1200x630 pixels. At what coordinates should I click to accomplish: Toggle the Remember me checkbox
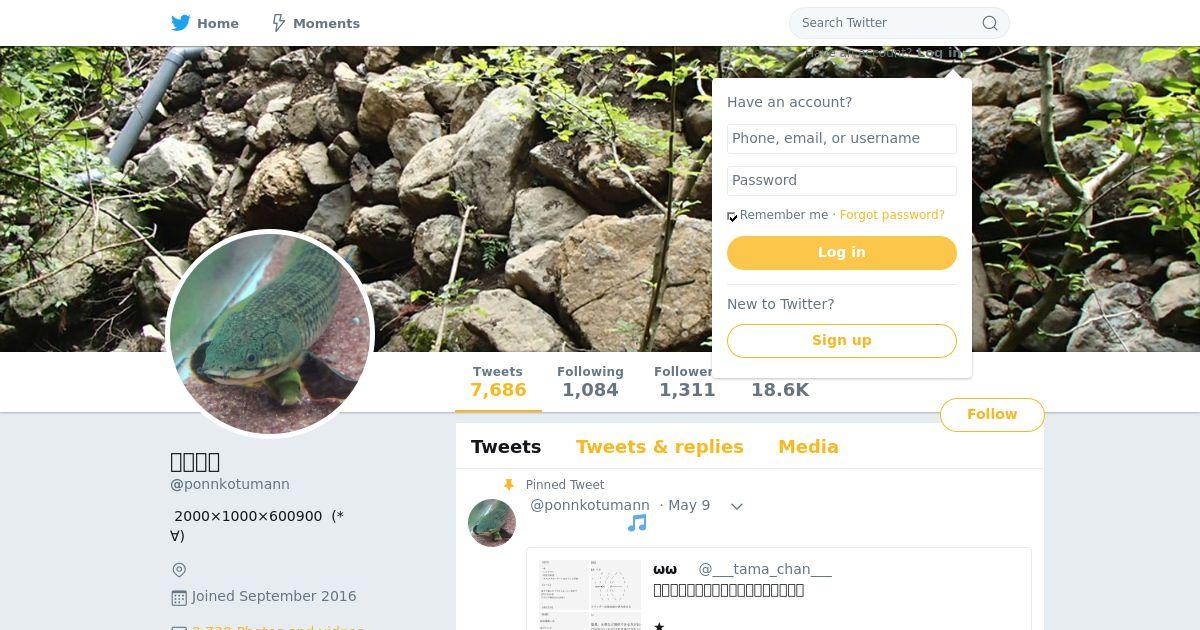(732, 216)
